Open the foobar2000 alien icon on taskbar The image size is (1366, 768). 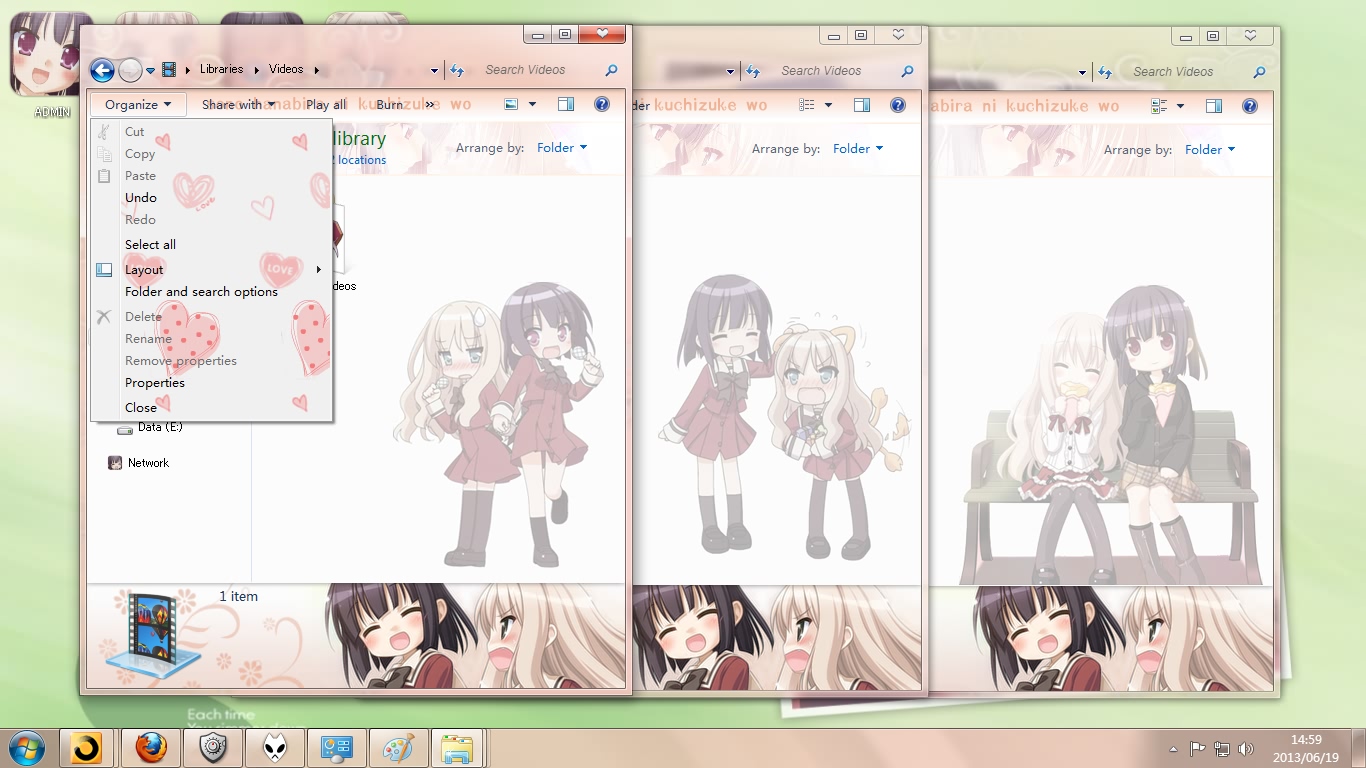coord(275,748)
